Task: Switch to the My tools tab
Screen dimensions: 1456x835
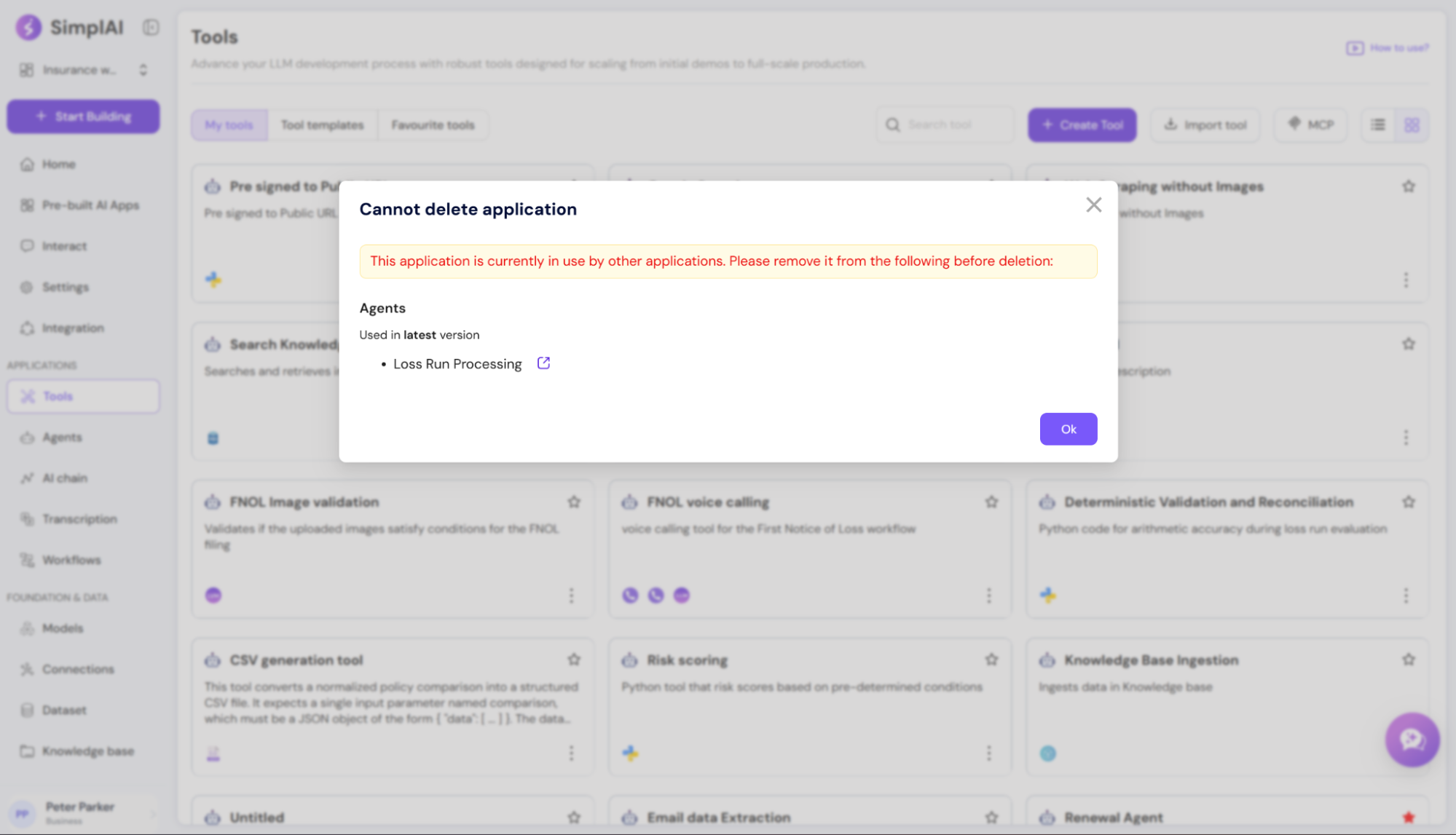Action: (229, 125)
